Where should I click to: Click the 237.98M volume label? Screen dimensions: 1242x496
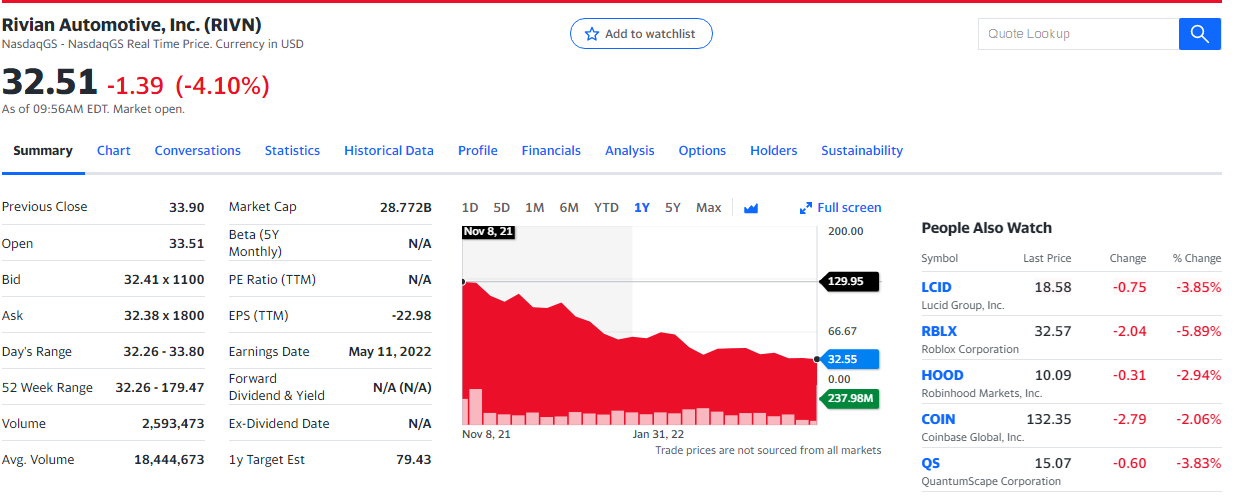pos(849,398)
